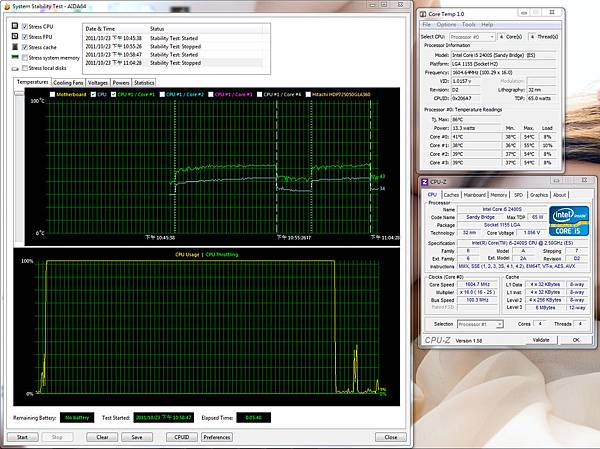
Task: Click the Test Started time field
Action: pyautogui.click(x=164, y=418)
